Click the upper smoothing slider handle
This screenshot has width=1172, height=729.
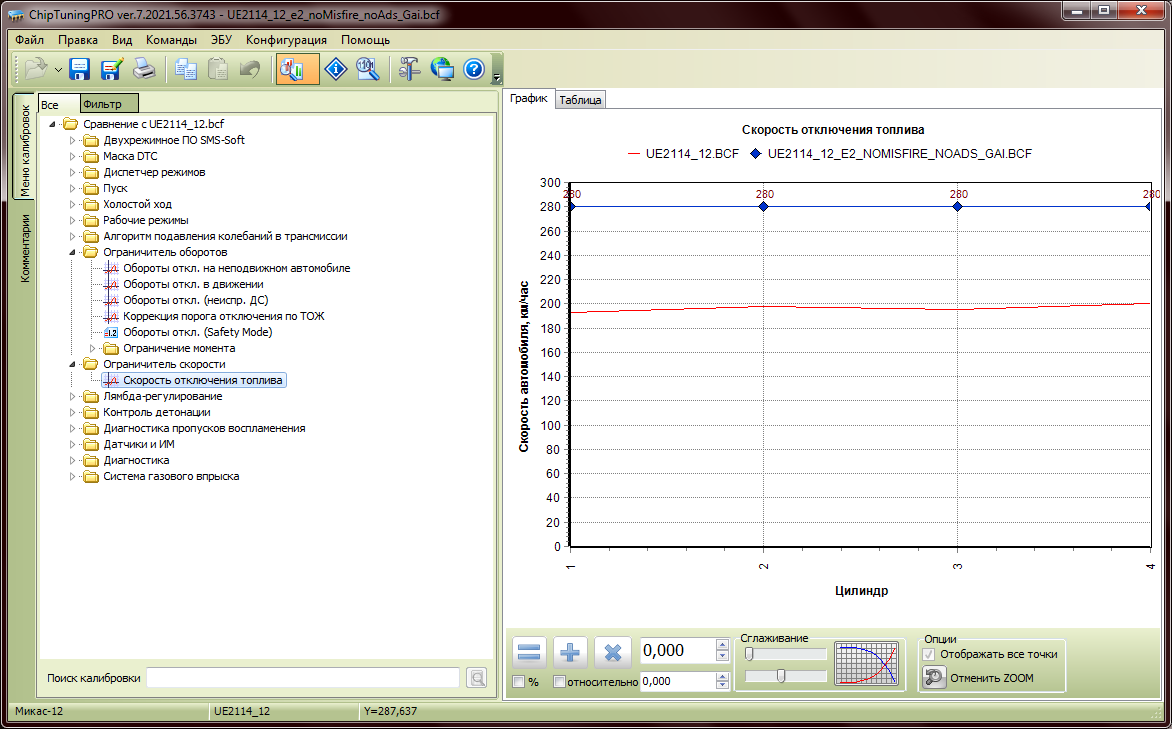pos(749,653)
